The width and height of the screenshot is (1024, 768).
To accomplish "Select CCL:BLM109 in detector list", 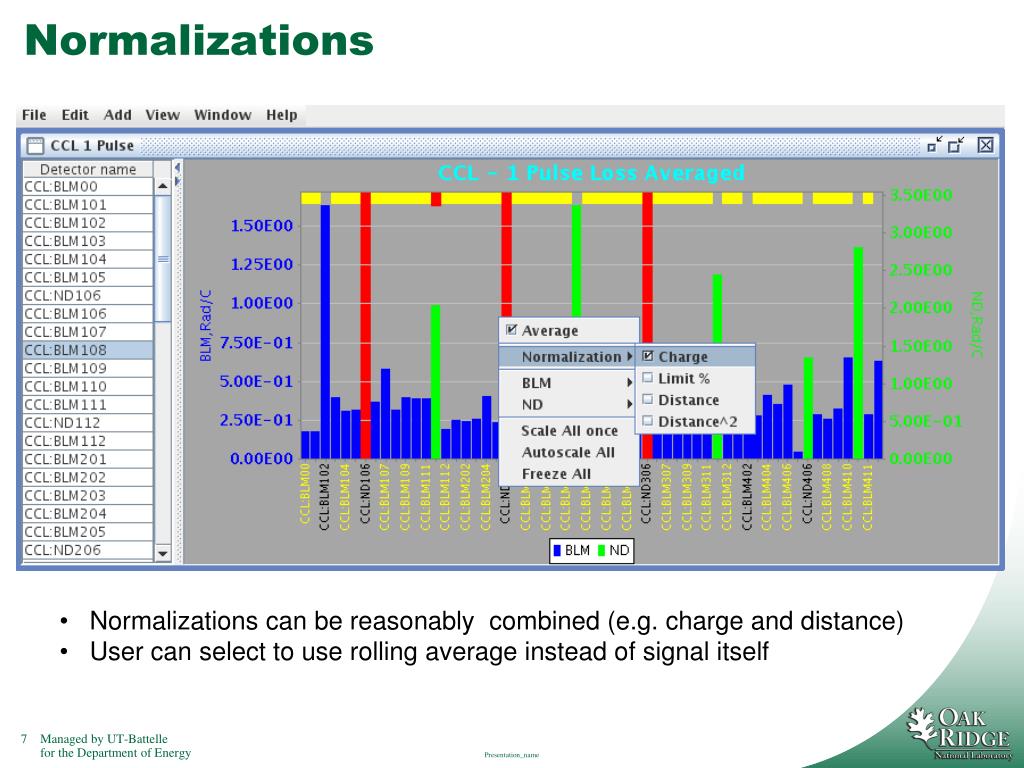I will pyautogui.click(x=88, y=368).
